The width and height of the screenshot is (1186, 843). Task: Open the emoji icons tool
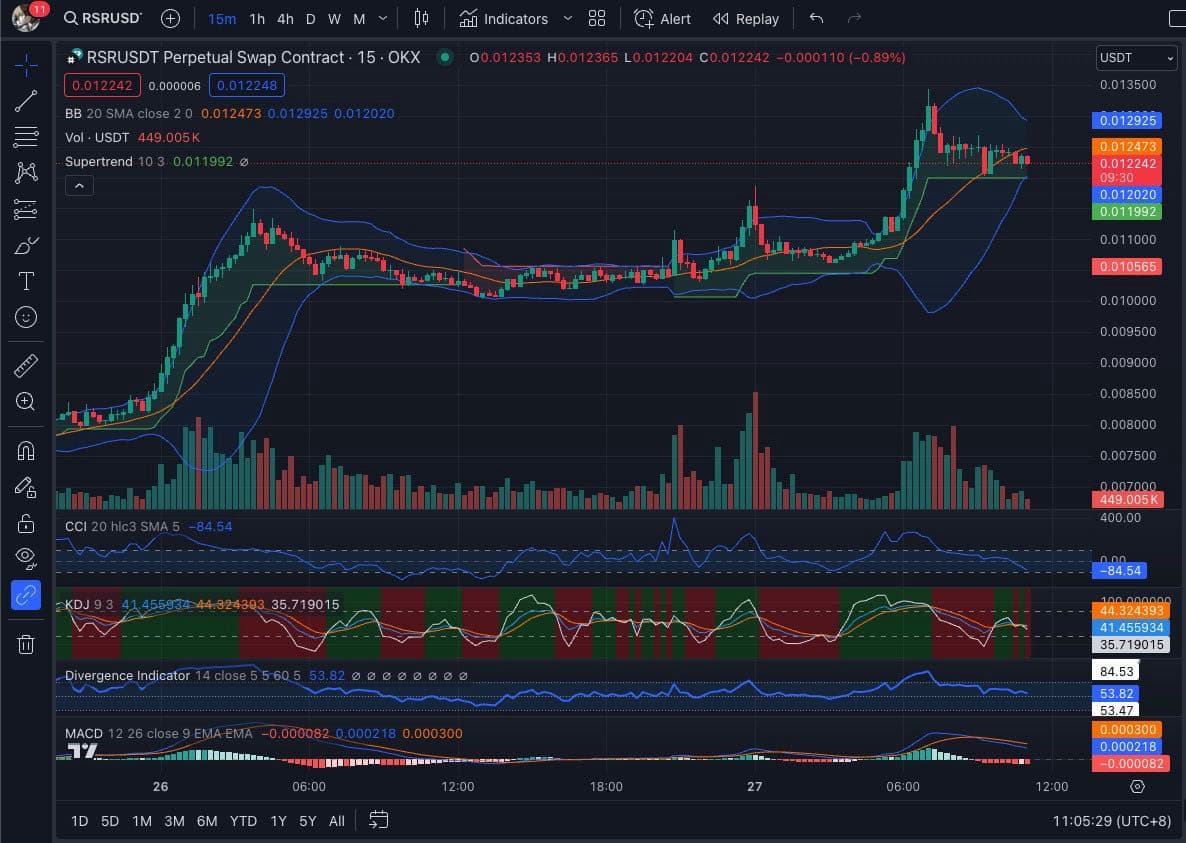(x=26, y=317)
